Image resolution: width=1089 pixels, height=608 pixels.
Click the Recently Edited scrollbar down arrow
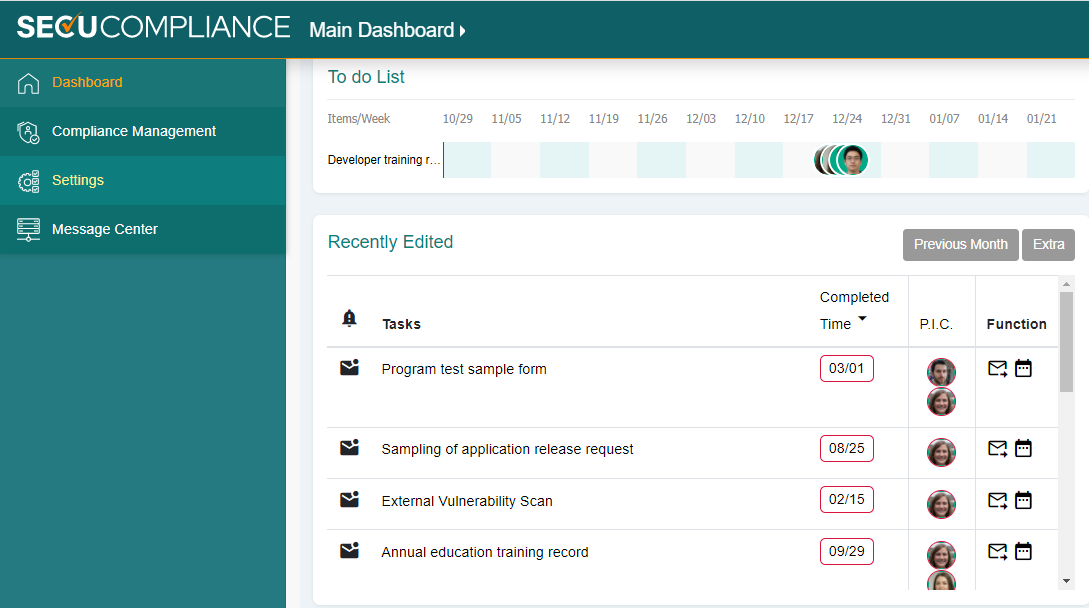coord(1066,582)
